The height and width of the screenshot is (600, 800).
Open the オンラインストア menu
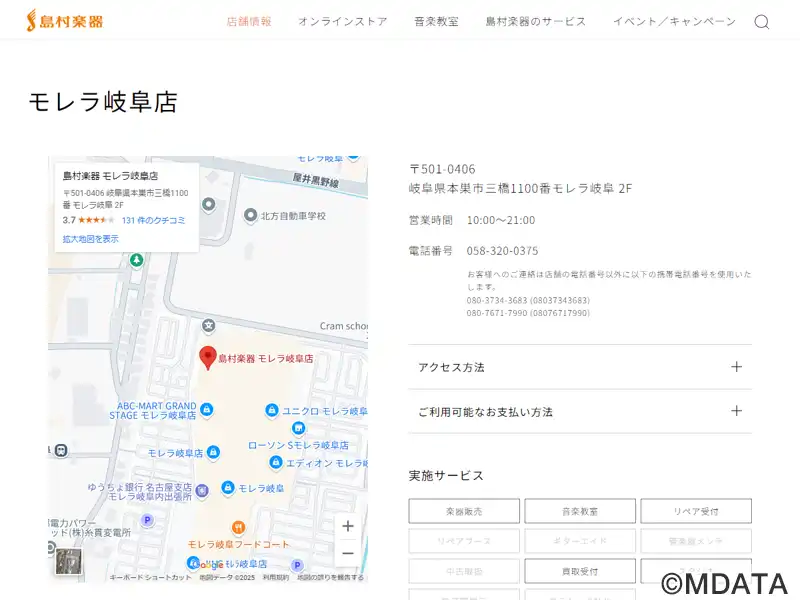coord(343,21)
